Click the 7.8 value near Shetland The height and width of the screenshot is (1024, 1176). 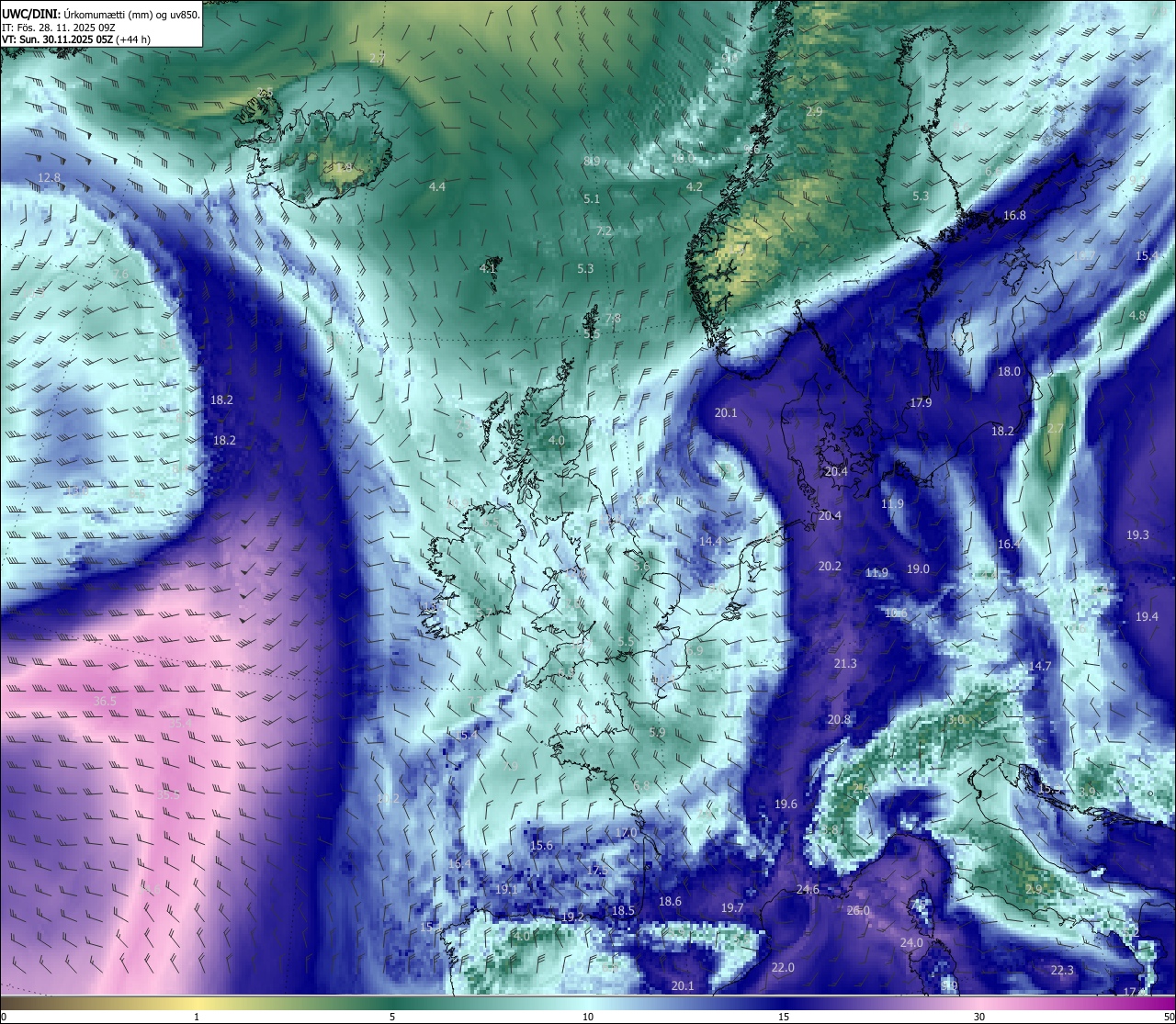[x=613, y=318]
